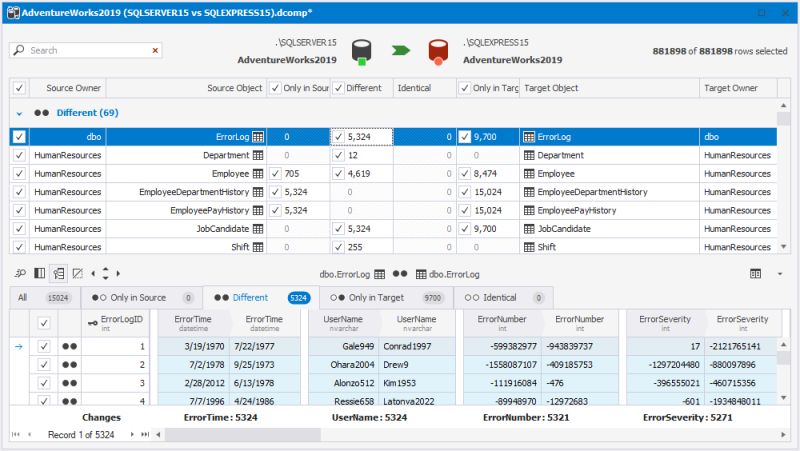Click the search magnifier icon
The image size is (800, 451).
pyautogui.click(x=19, y=50)
